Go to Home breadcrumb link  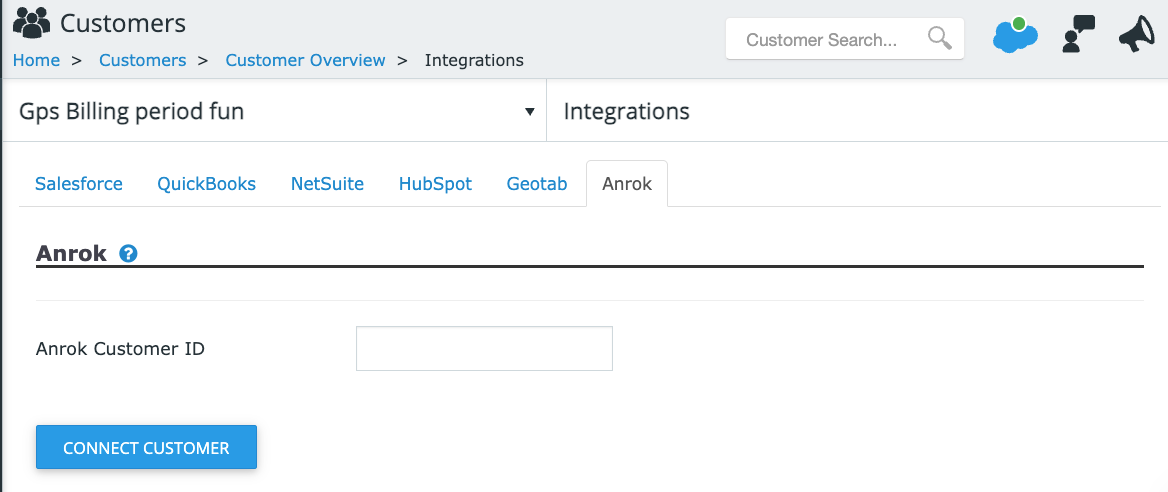36,60
